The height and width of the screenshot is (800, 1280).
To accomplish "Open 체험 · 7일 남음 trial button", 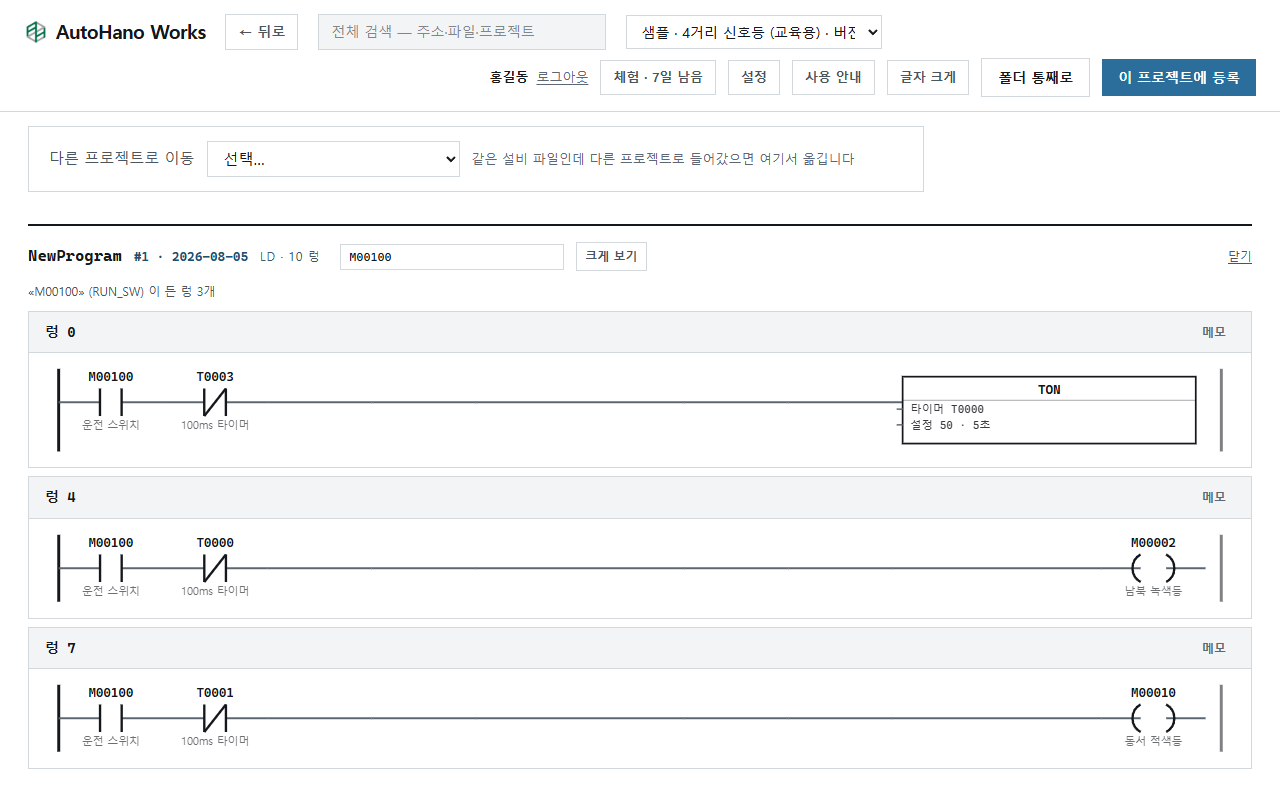I will coord(658,77).
